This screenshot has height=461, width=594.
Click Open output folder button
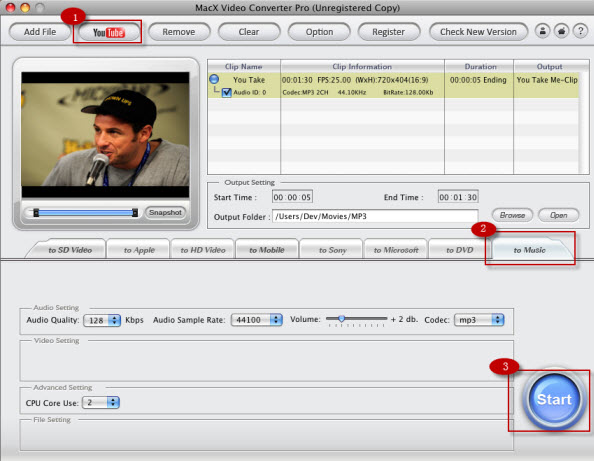tap(558, 215)
